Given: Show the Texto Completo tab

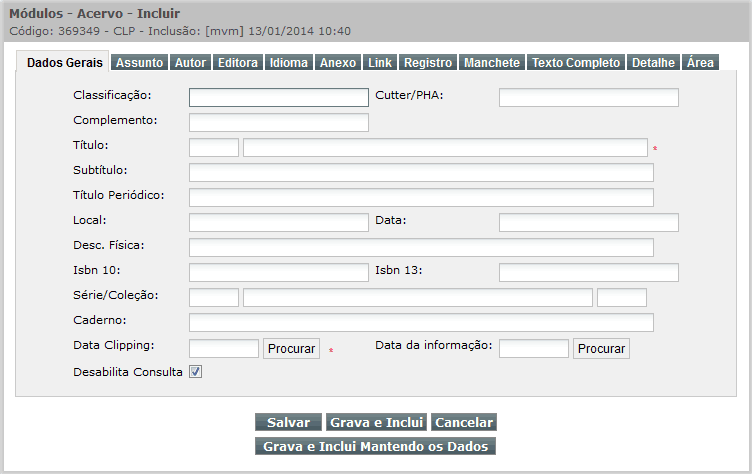Looking at the screenshot, I should point(576,62).
